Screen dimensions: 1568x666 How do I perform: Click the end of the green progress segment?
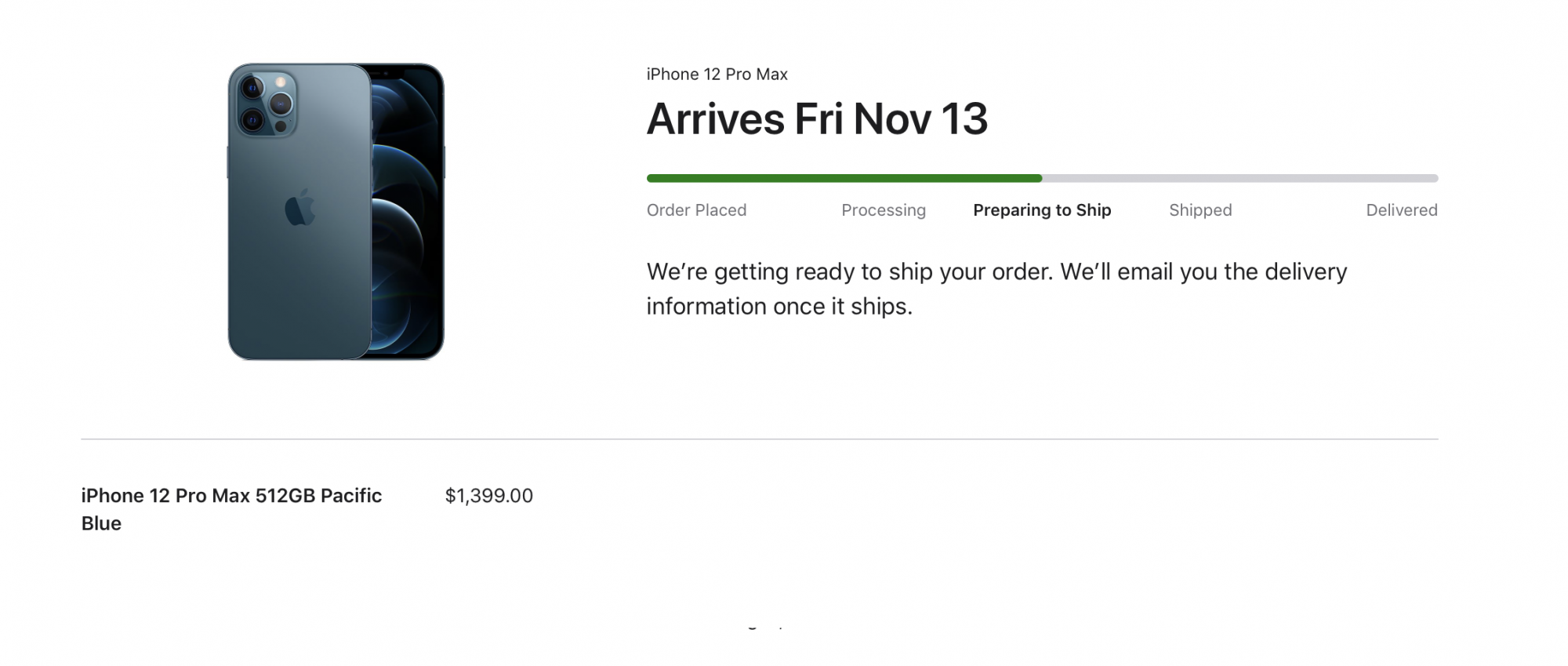pyautogui.click(x=1039, y=178)
